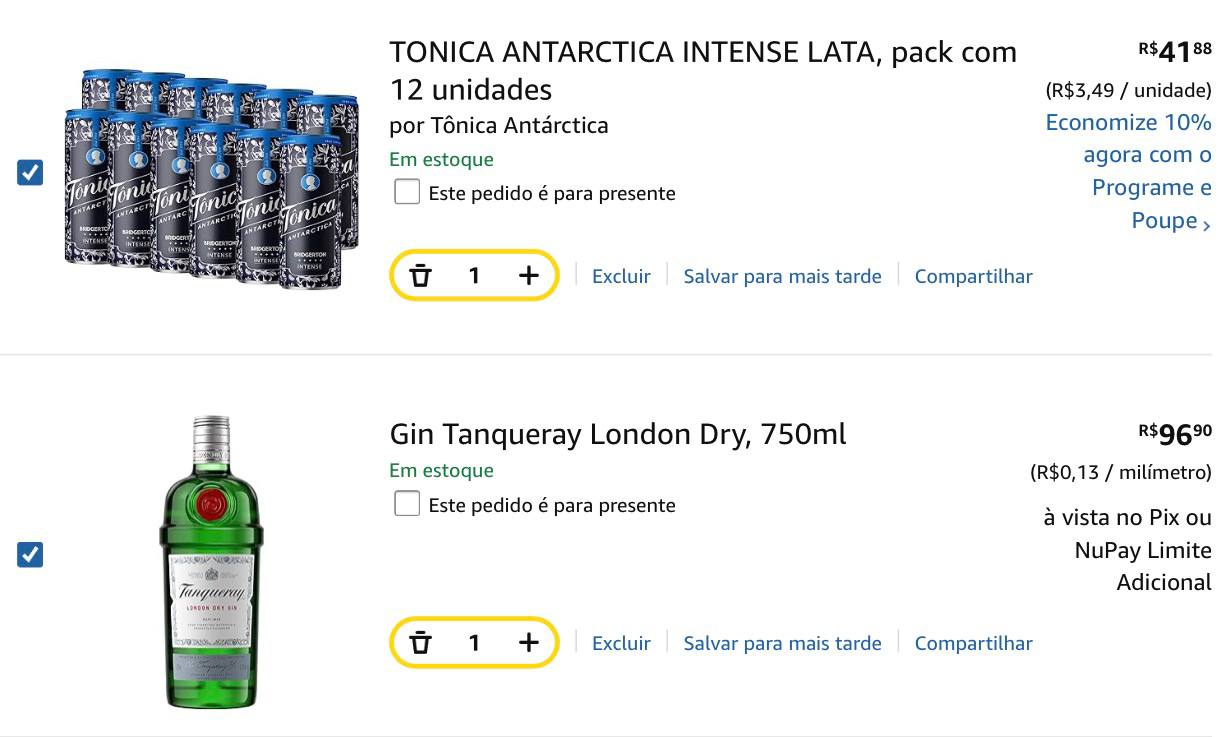The image size is (1231, 737).
Task: Click the plus icon to add another tonic pack
Action: pyautogui.click(x=528, y=276)
